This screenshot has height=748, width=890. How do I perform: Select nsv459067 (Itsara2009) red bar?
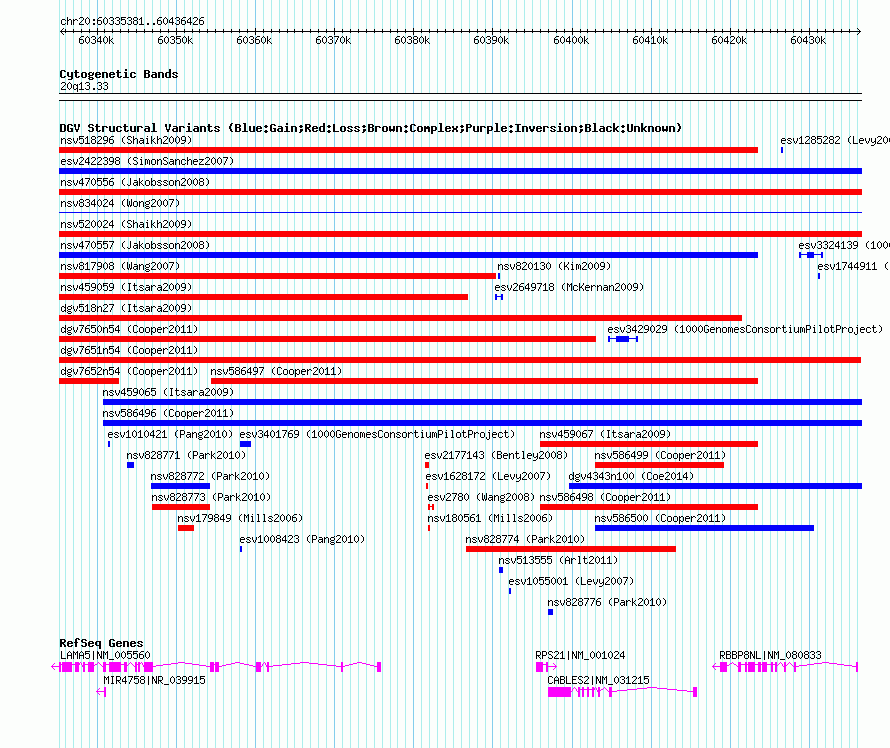(x=649, y=444)
